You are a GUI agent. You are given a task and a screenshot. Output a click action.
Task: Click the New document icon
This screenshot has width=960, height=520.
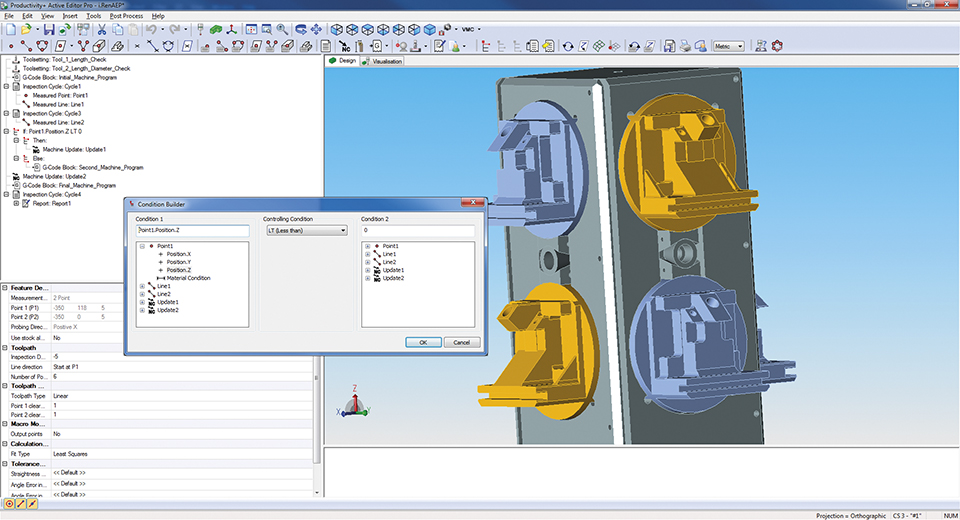pos(11,30)
